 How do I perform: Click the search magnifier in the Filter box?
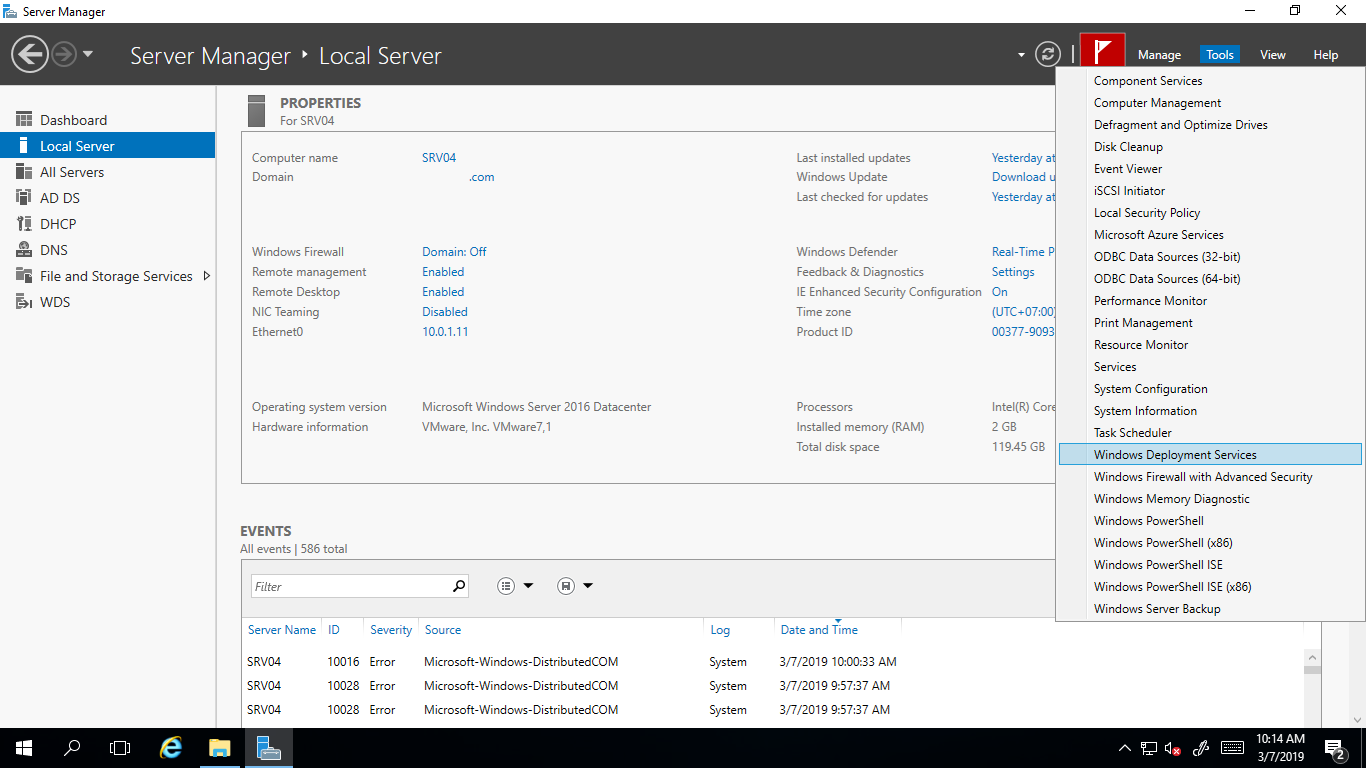pyautogui.click(x=457, y=585)
